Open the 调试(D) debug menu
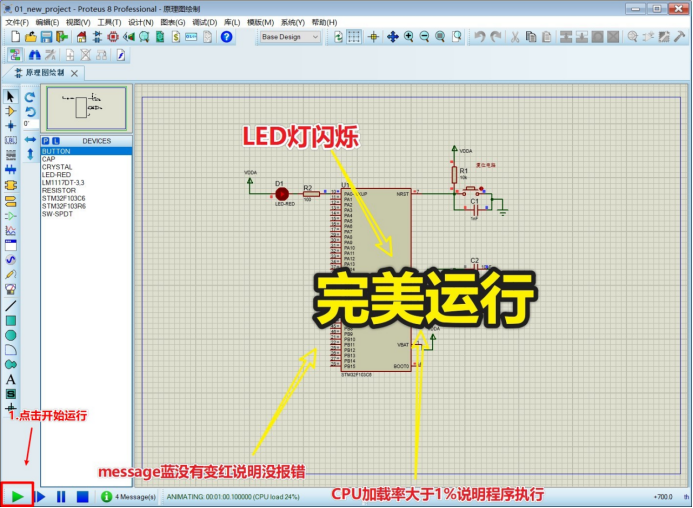The height and width of the screenshot is (508, 693). (x=205, y=22)
